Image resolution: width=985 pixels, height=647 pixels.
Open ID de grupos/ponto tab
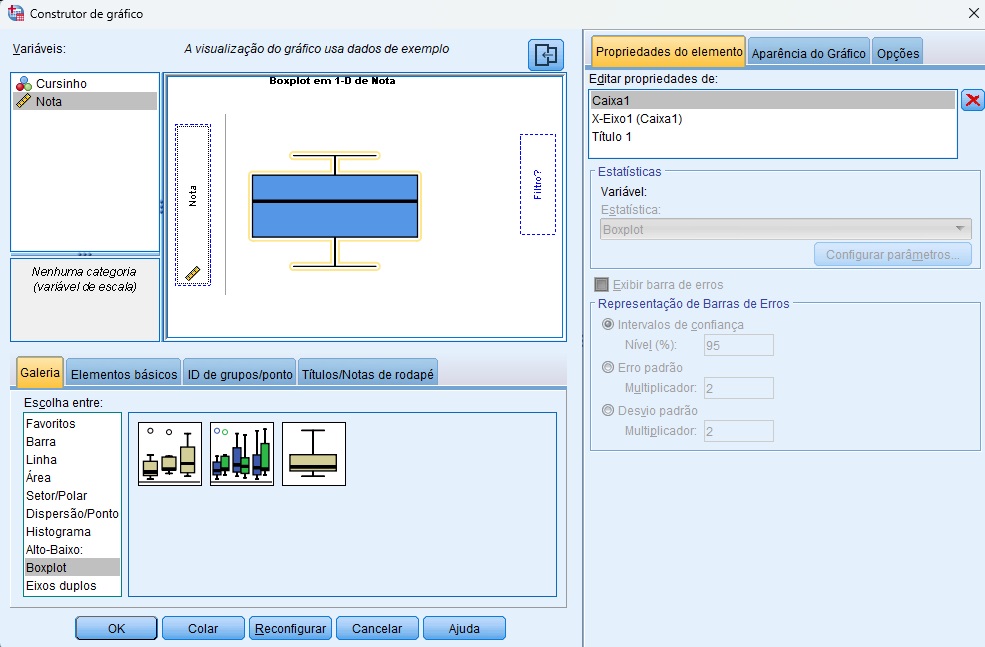point(240,374)
